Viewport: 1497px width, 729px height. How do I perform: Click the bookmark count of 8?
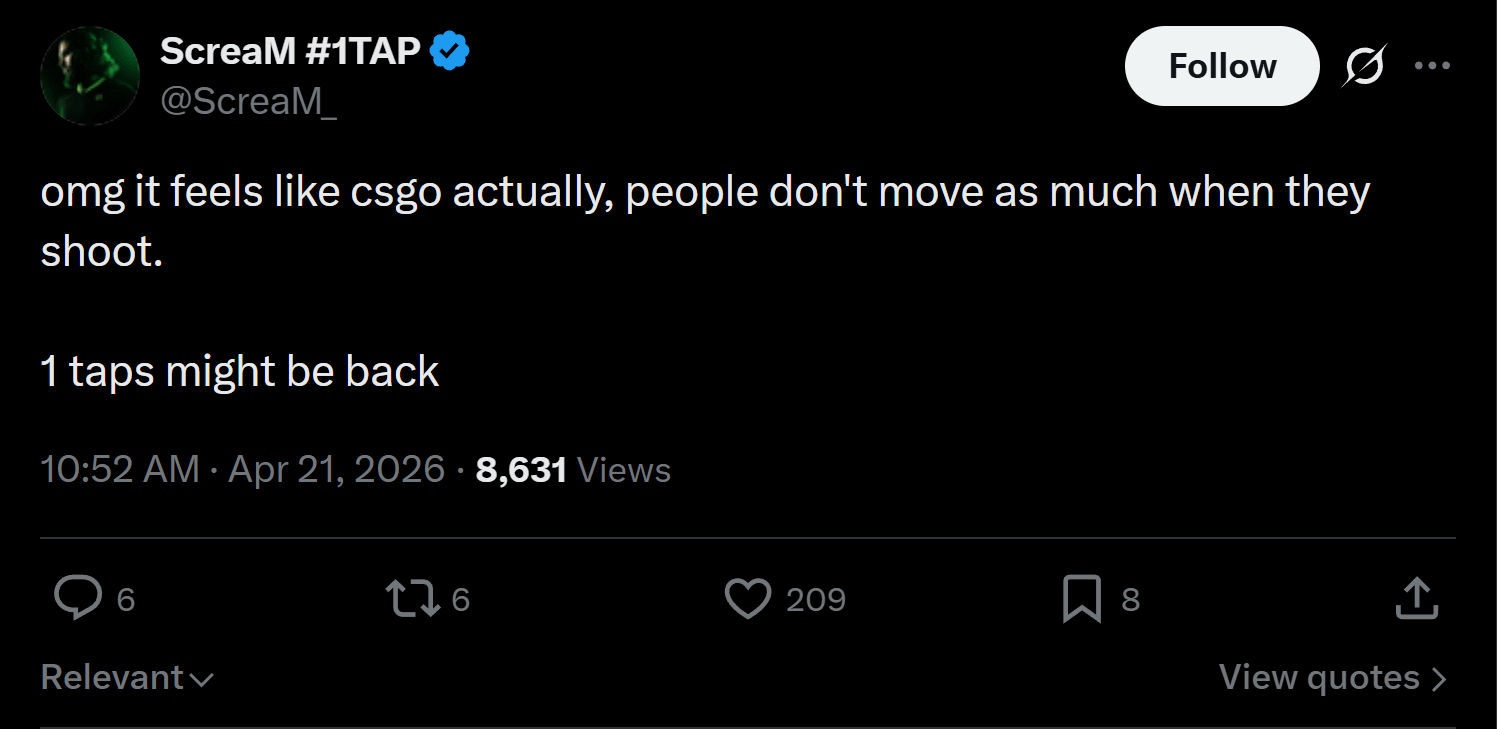point(1131,599)
